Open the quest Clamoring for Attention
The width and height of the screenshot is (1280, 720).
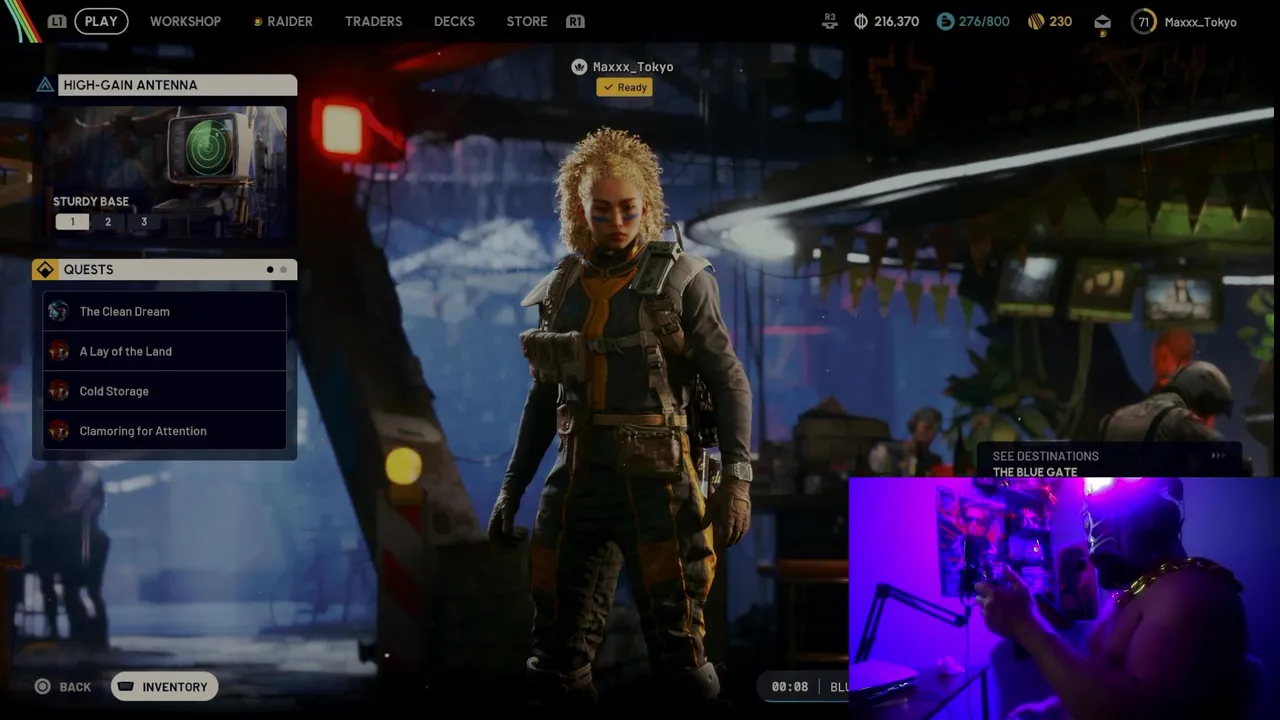click(x=165, y=431)
